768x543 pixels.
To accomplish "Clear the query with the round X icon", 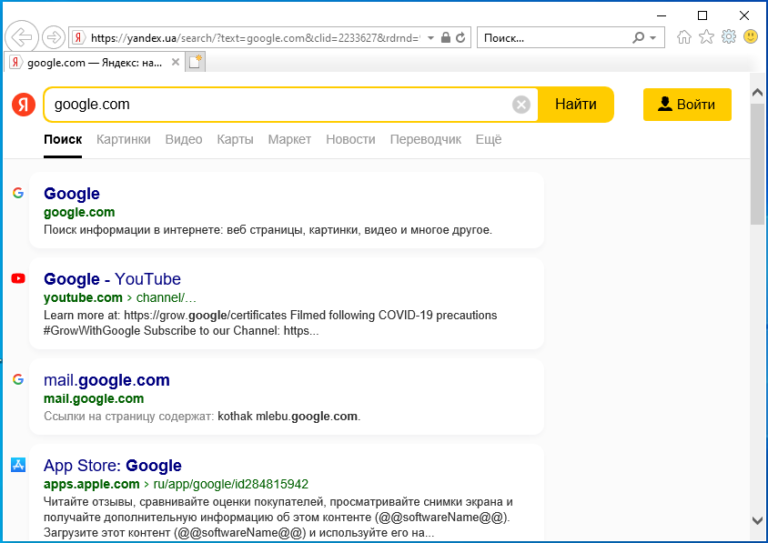I will 521,104.
